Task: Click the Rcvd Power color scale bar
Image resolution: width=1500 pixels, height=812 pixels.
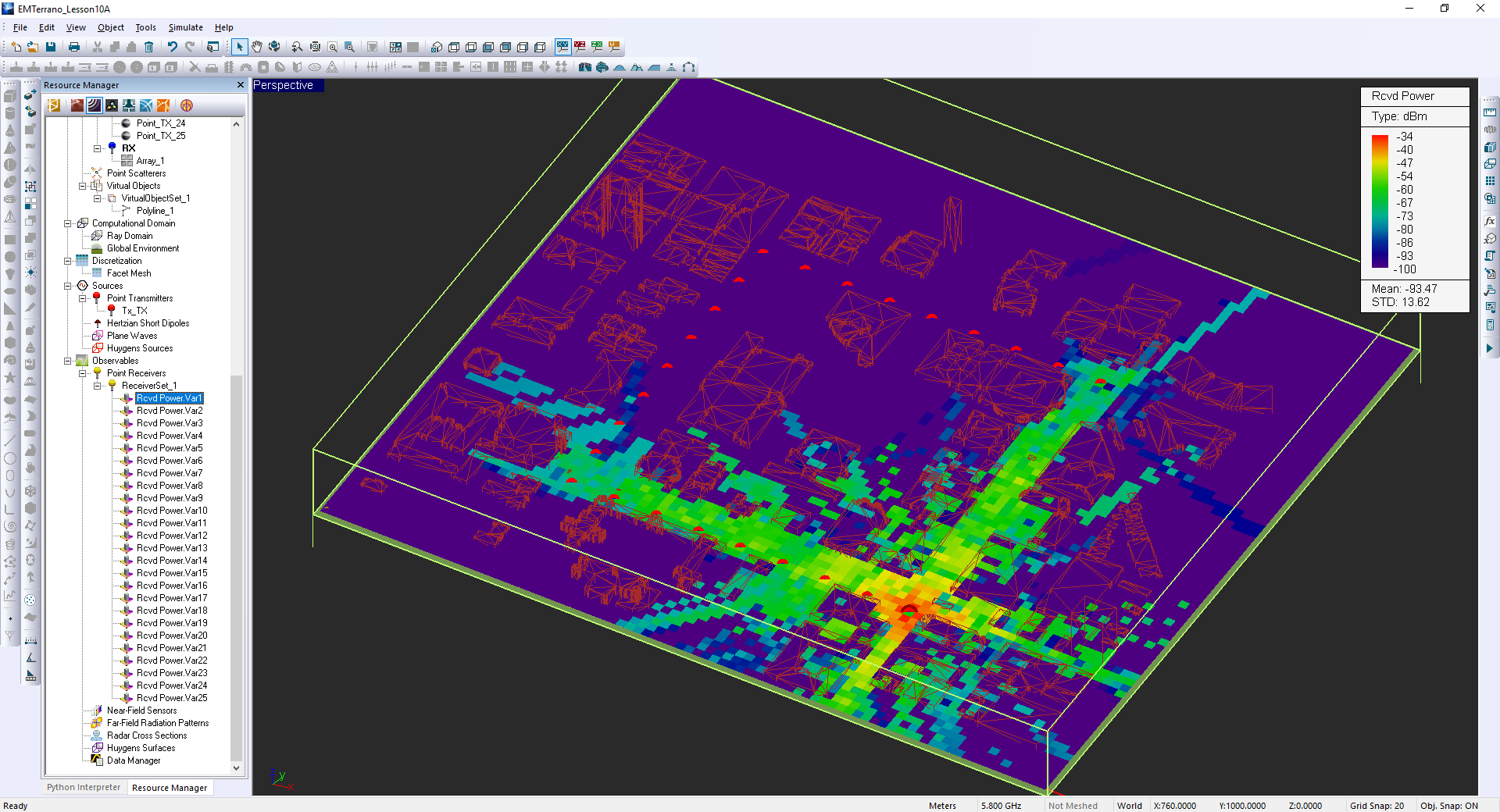Action: (x=1380, y=201)
